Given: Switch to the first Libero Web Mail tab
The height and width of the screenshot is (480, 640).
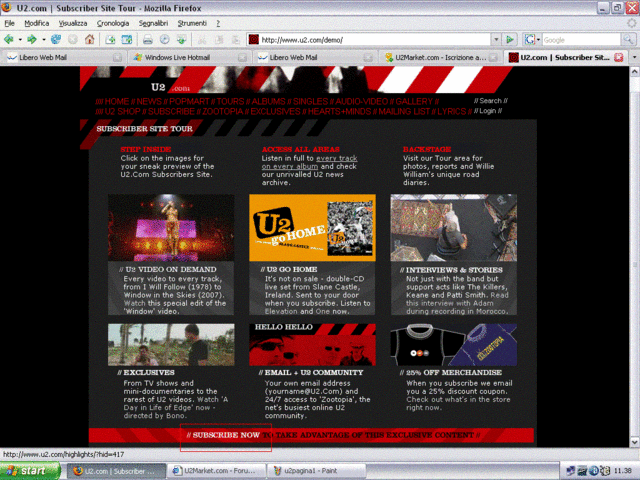Looking at the screenshot, I should coord(63,58).
